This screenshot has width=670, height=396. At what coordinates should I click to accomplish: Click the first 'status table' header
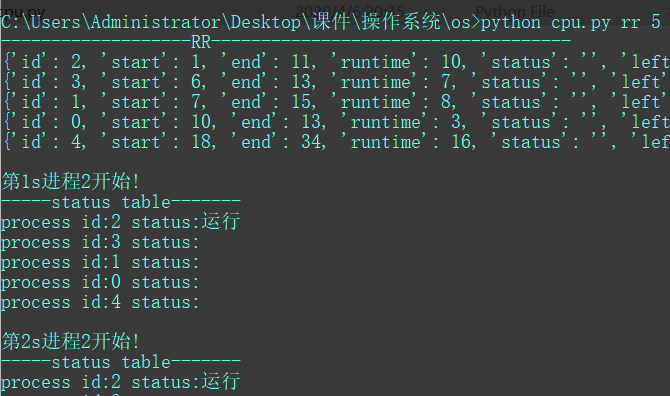120,202
